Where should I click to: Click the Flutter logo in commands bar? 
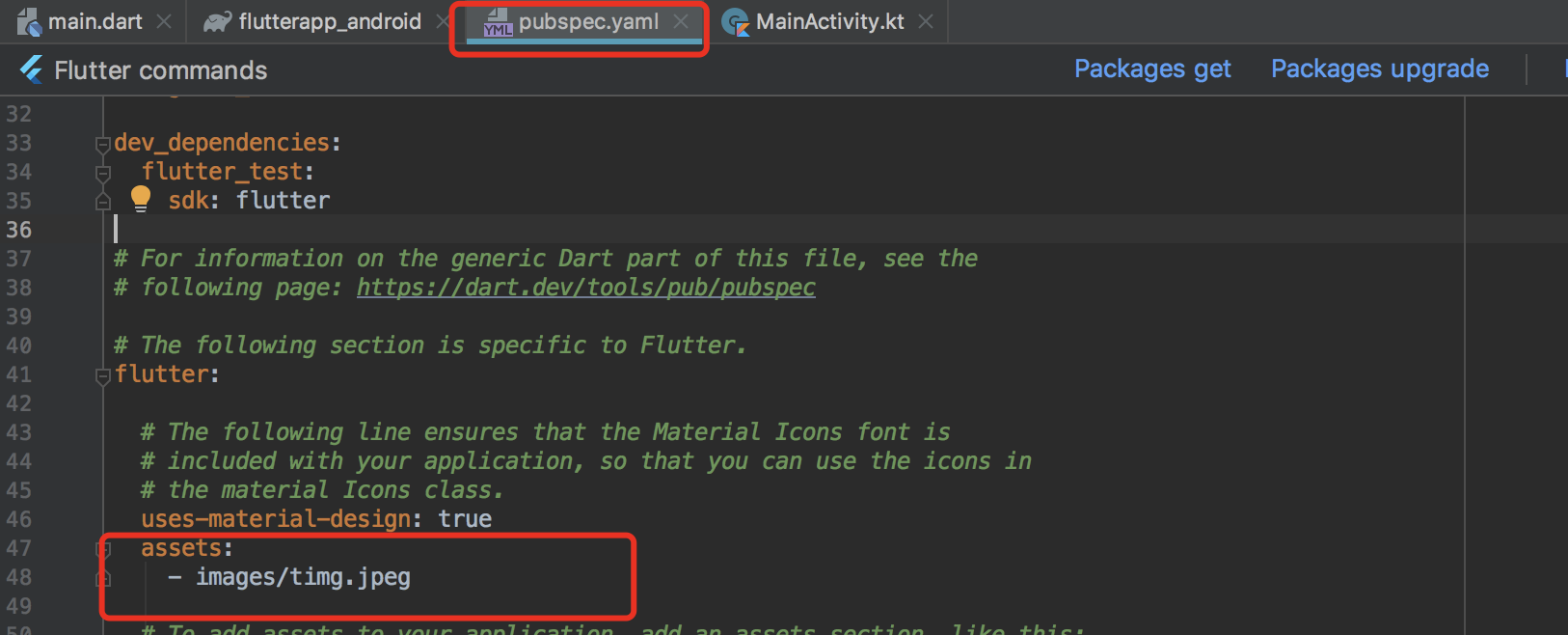(x=31, y=69)
